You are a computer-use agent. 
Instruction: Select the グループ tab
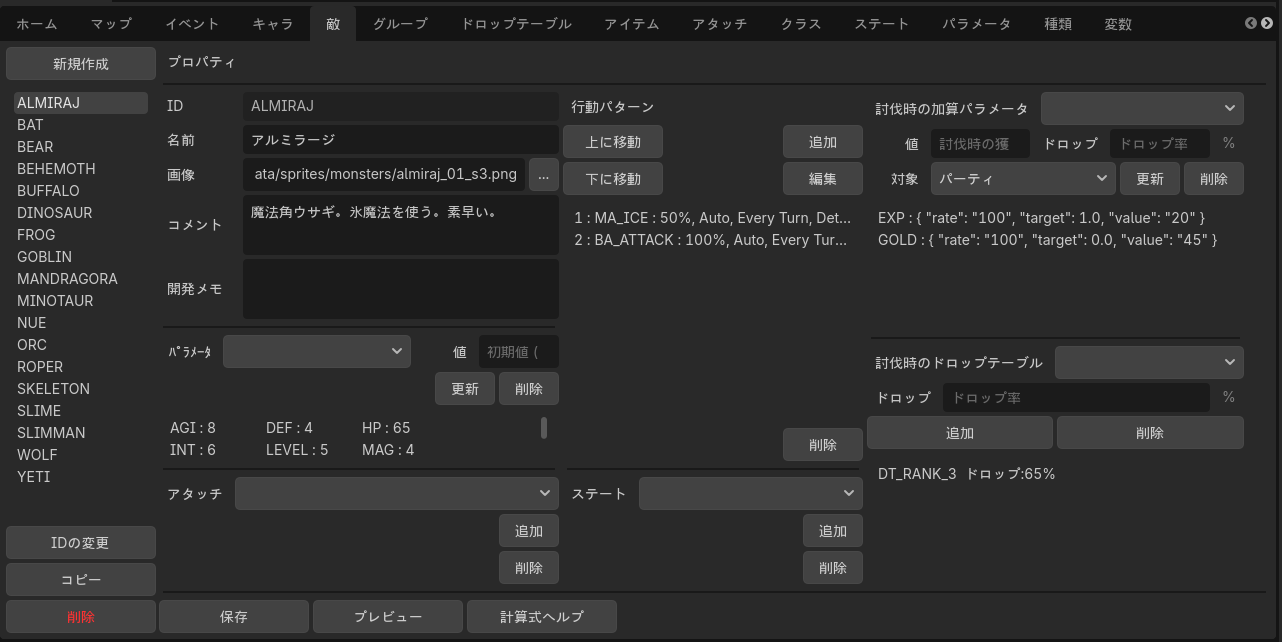pos(400,24)
